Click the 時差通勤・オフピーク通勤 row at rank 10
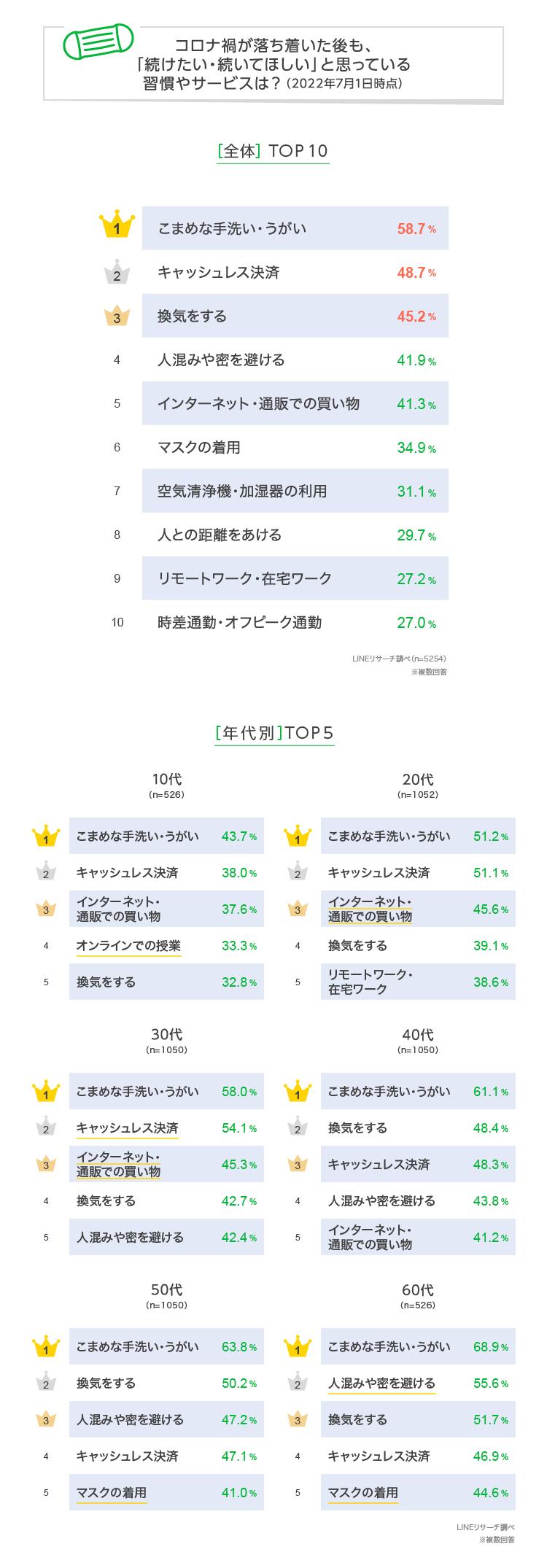Screen dimensions: 547x1568 [240, 623]
